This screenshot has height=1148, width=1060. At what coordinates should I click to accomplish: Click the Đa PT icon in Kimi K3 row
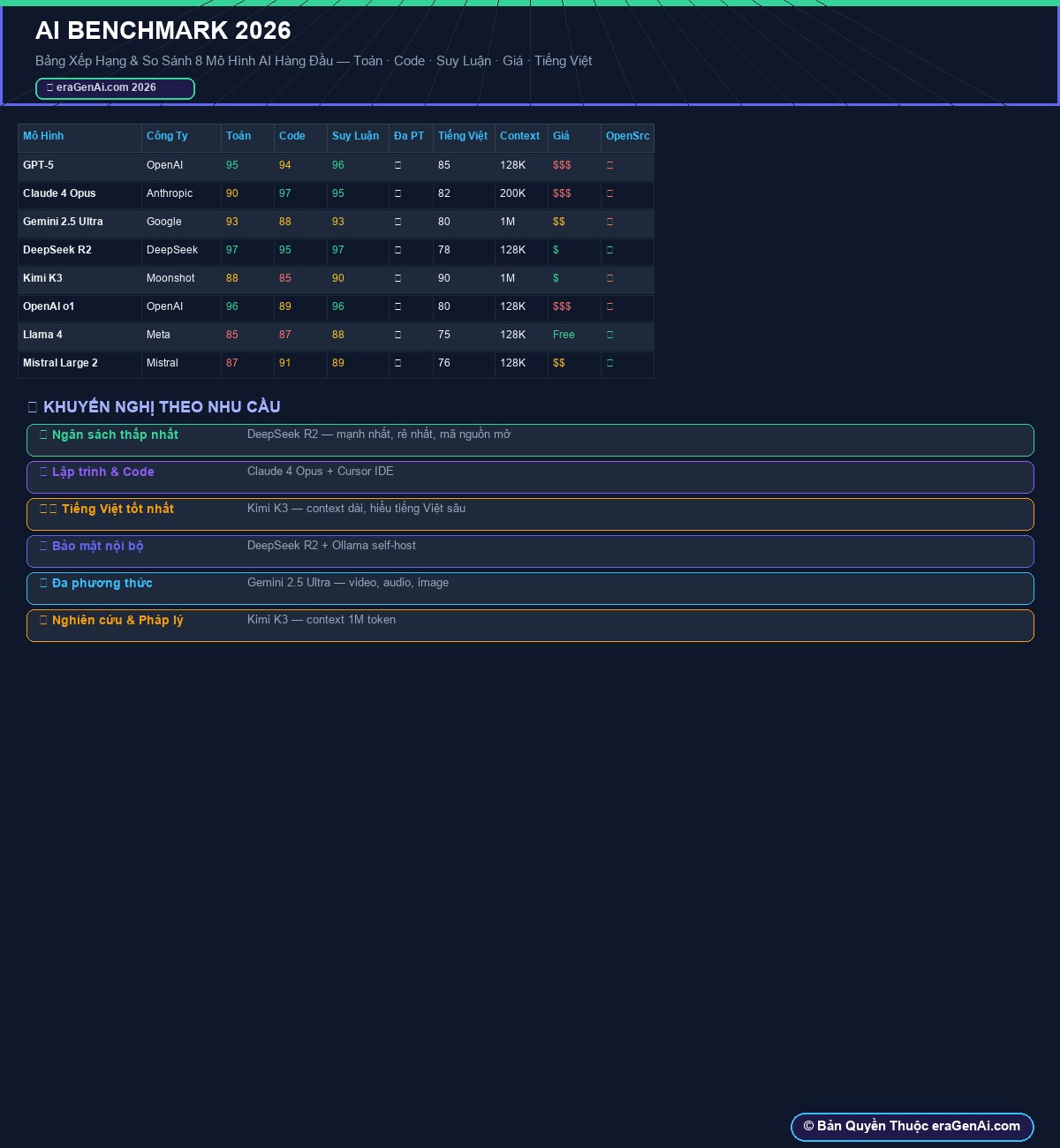pos(397,278)
